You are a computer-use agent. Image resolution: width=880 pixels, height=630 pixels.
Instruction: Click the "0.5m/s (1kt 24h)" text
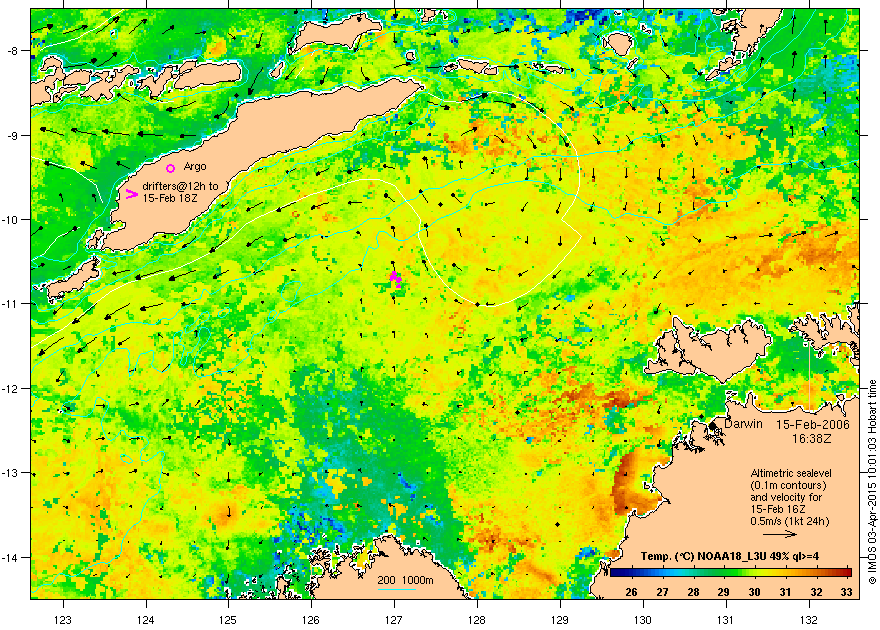pos(790,521)
